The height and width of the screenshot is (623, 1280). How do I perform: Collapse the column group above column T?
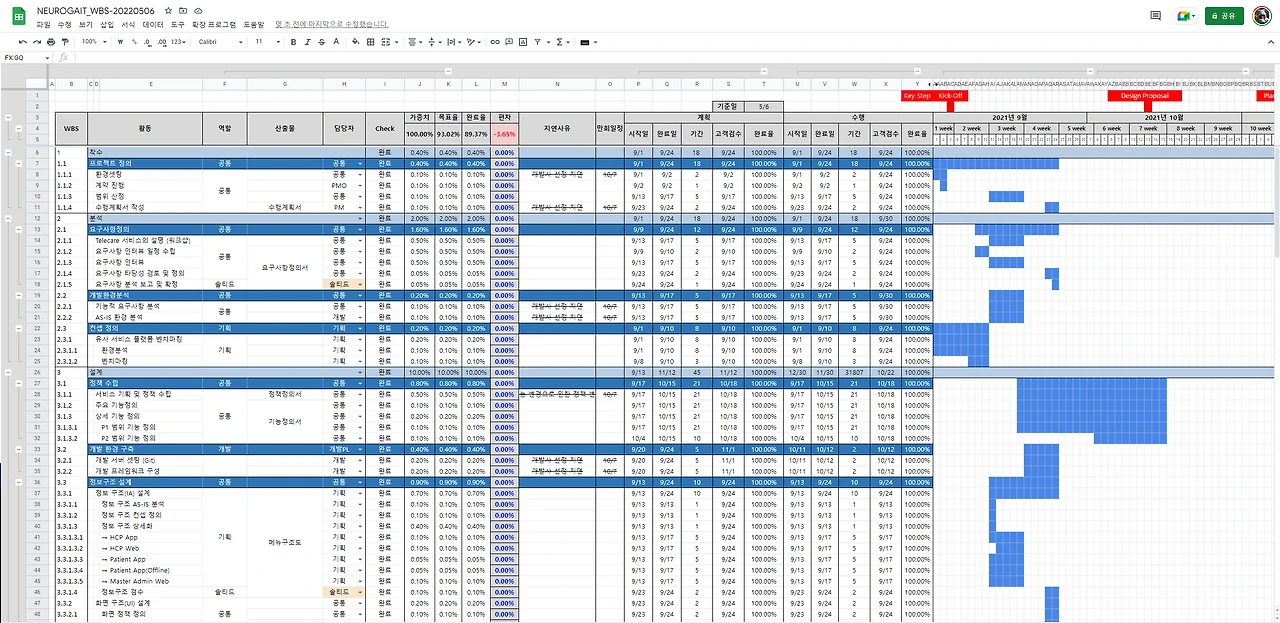(763, 72)
